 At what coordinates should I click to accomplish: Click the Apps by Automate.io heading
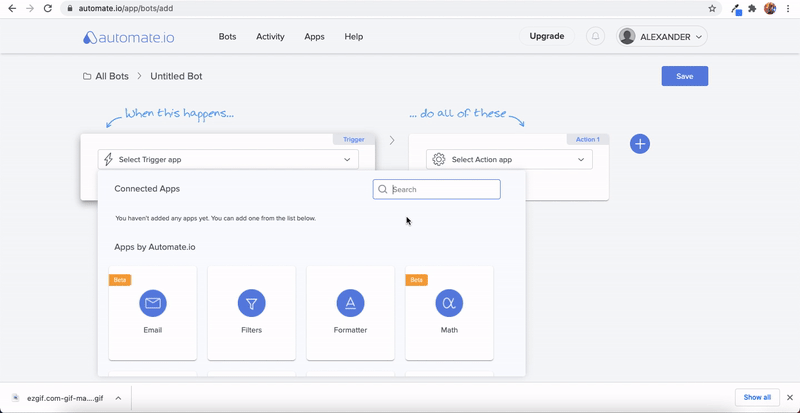pyautogui.click(x=155, y=247)
